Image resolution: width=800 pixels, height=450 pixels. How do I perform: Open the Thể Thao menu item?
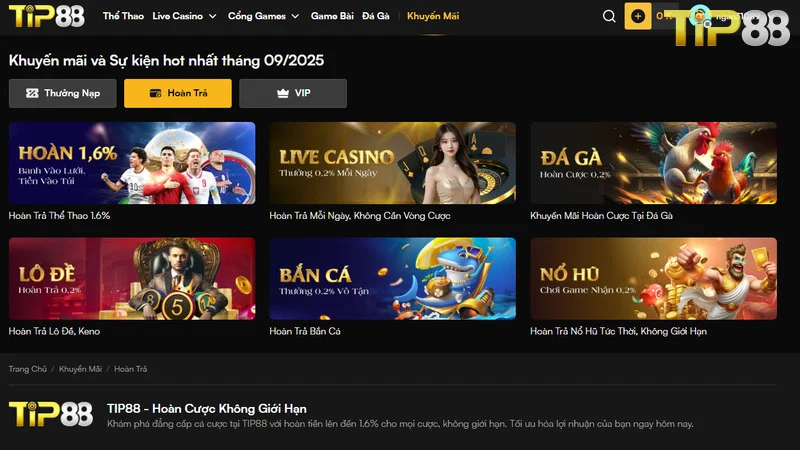(123, 16)
